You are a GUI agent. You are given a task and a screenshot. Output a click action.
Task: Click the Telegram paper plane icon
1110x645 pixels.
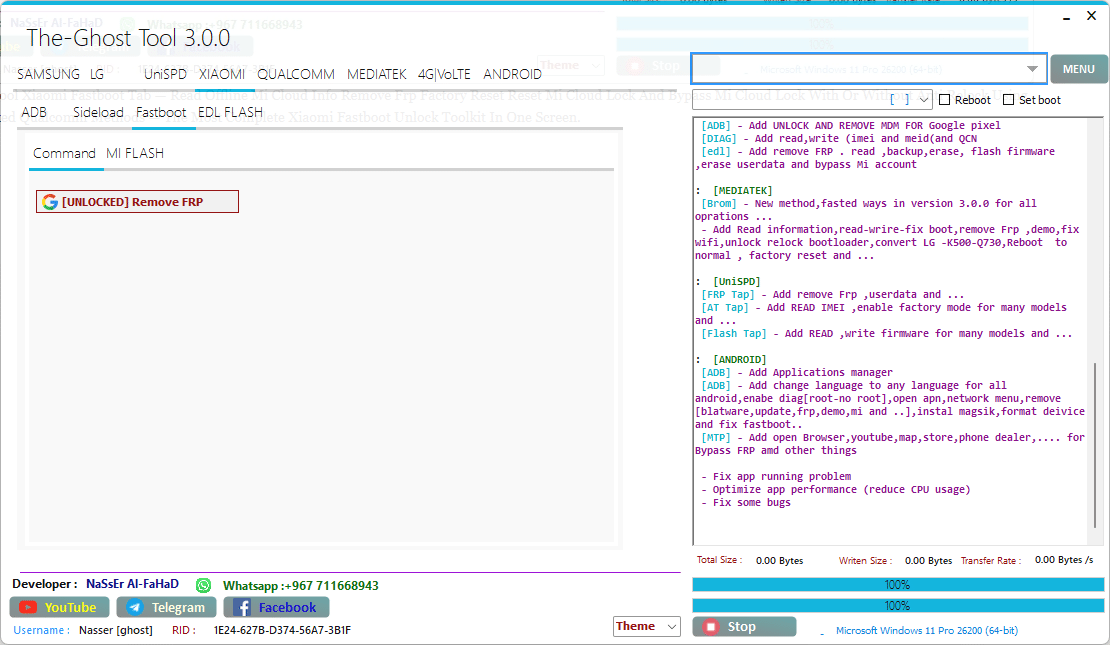135,607
